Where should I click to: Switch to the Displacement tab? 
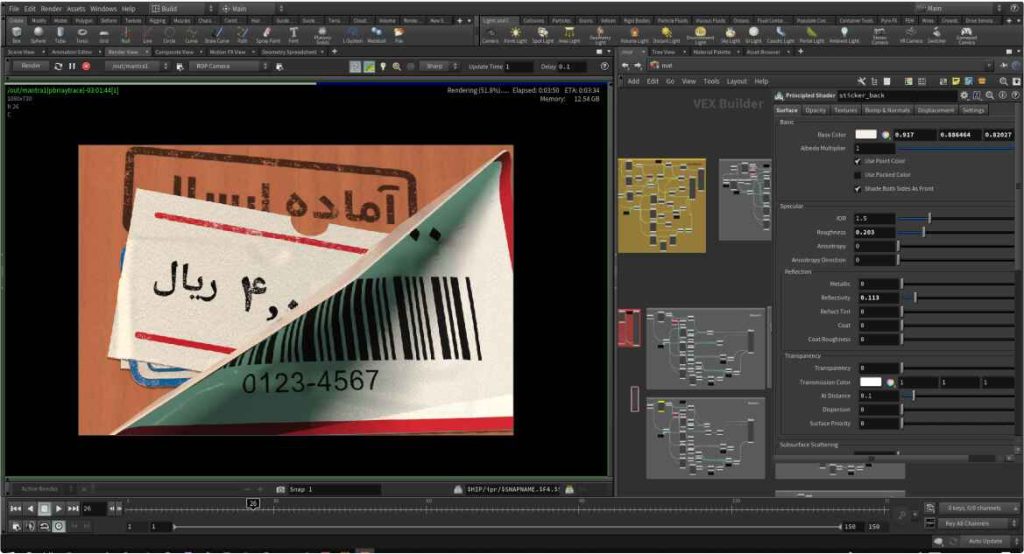pyautogui.click(x=935, y=110)
